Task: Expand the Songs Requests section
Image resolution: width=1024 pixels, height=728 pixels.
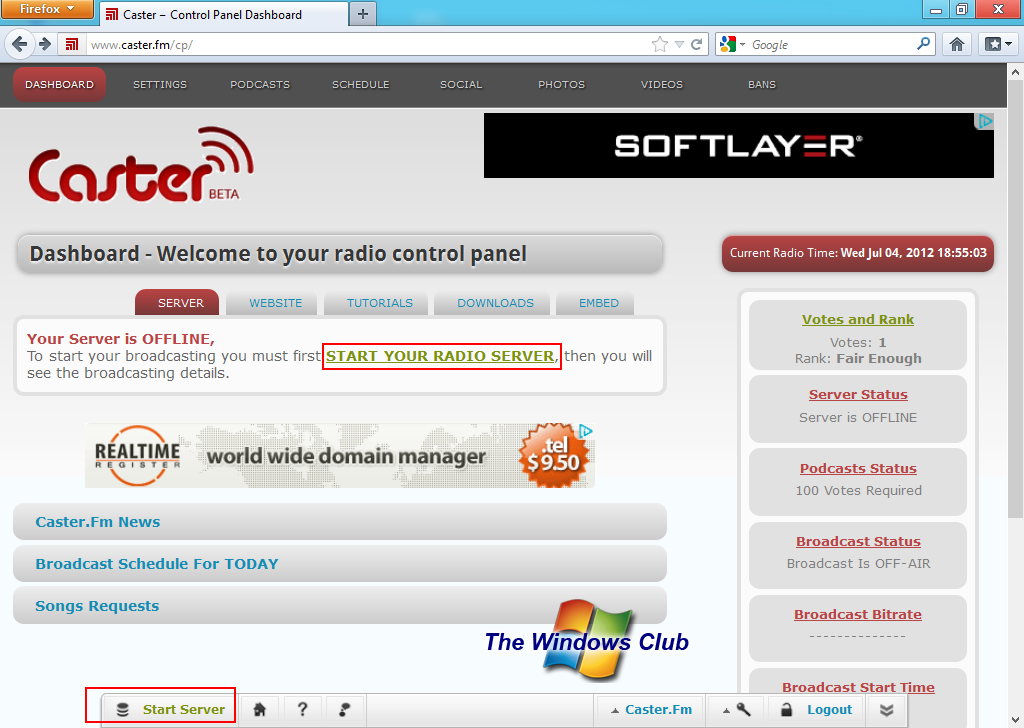Action: 340,605
